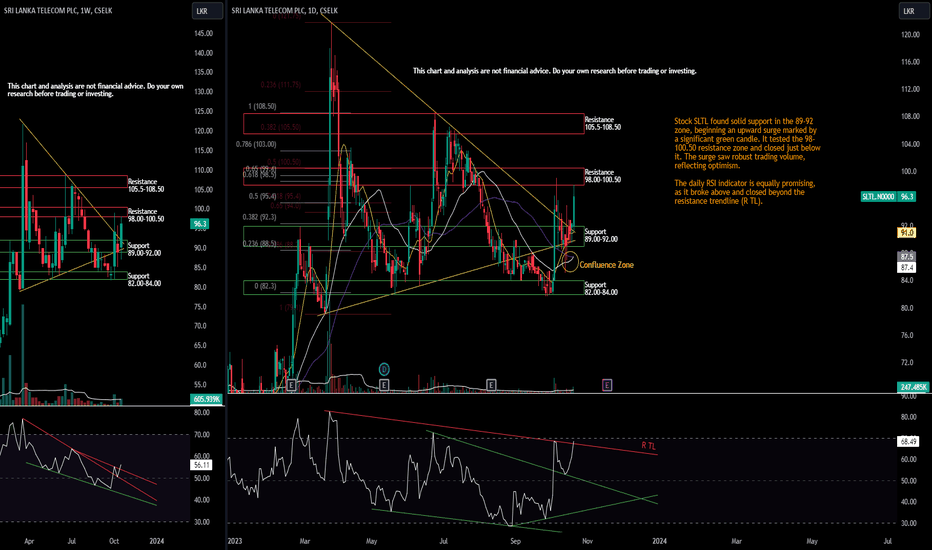Select weekly chart Resistance 105.5-108.50 label
Image resolution: width=932 pixels, height=550 pixels.
(146, 186)
